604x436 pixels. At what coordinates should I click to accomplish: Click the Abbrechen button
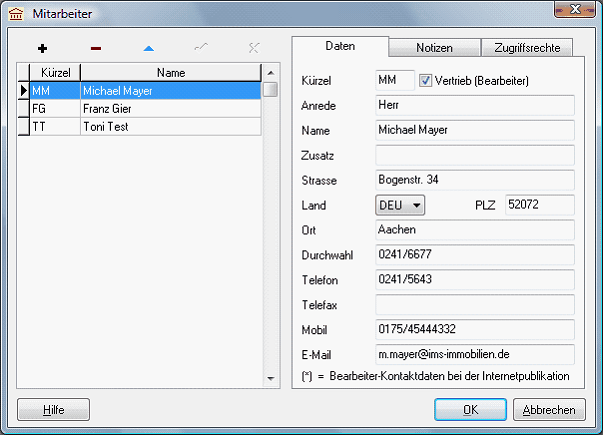point(549,410)
